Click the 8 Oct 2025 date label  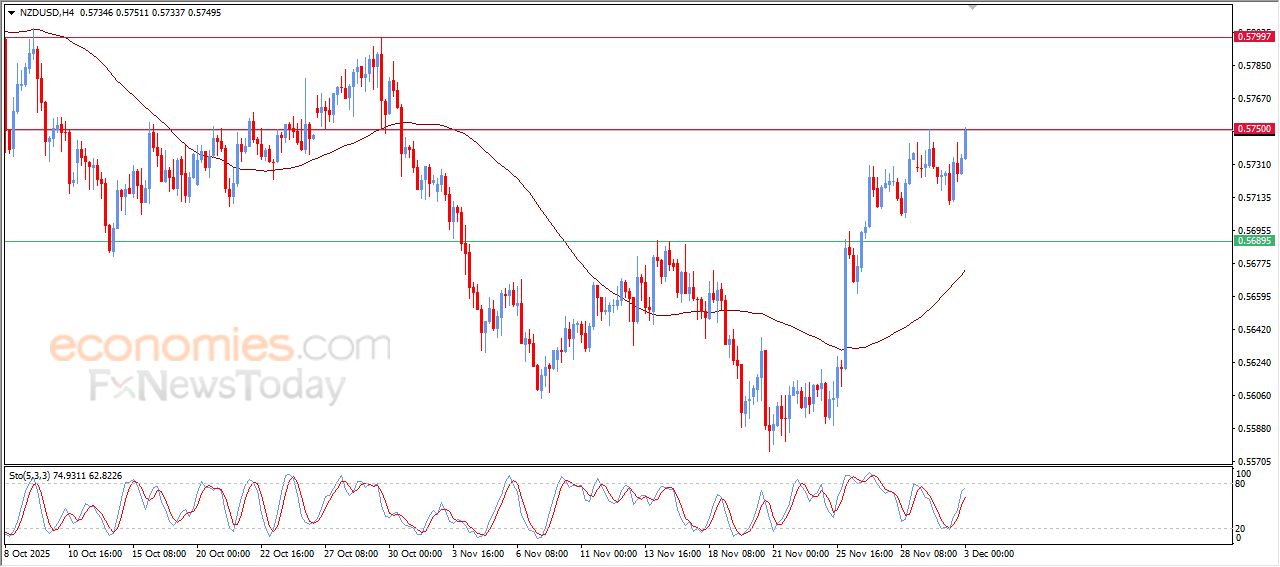[x=29, y=553]
